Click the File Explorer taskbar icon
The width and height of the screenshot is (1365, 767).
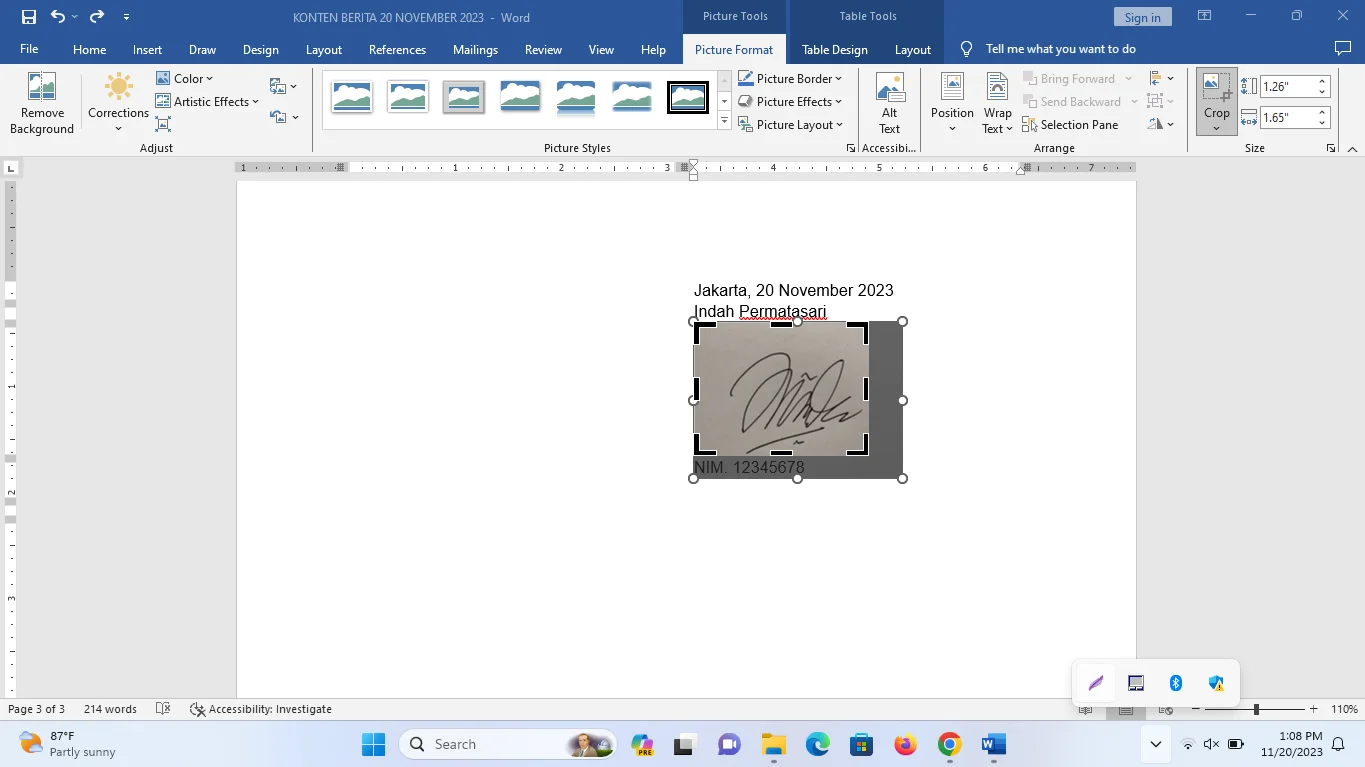point(773,744)
